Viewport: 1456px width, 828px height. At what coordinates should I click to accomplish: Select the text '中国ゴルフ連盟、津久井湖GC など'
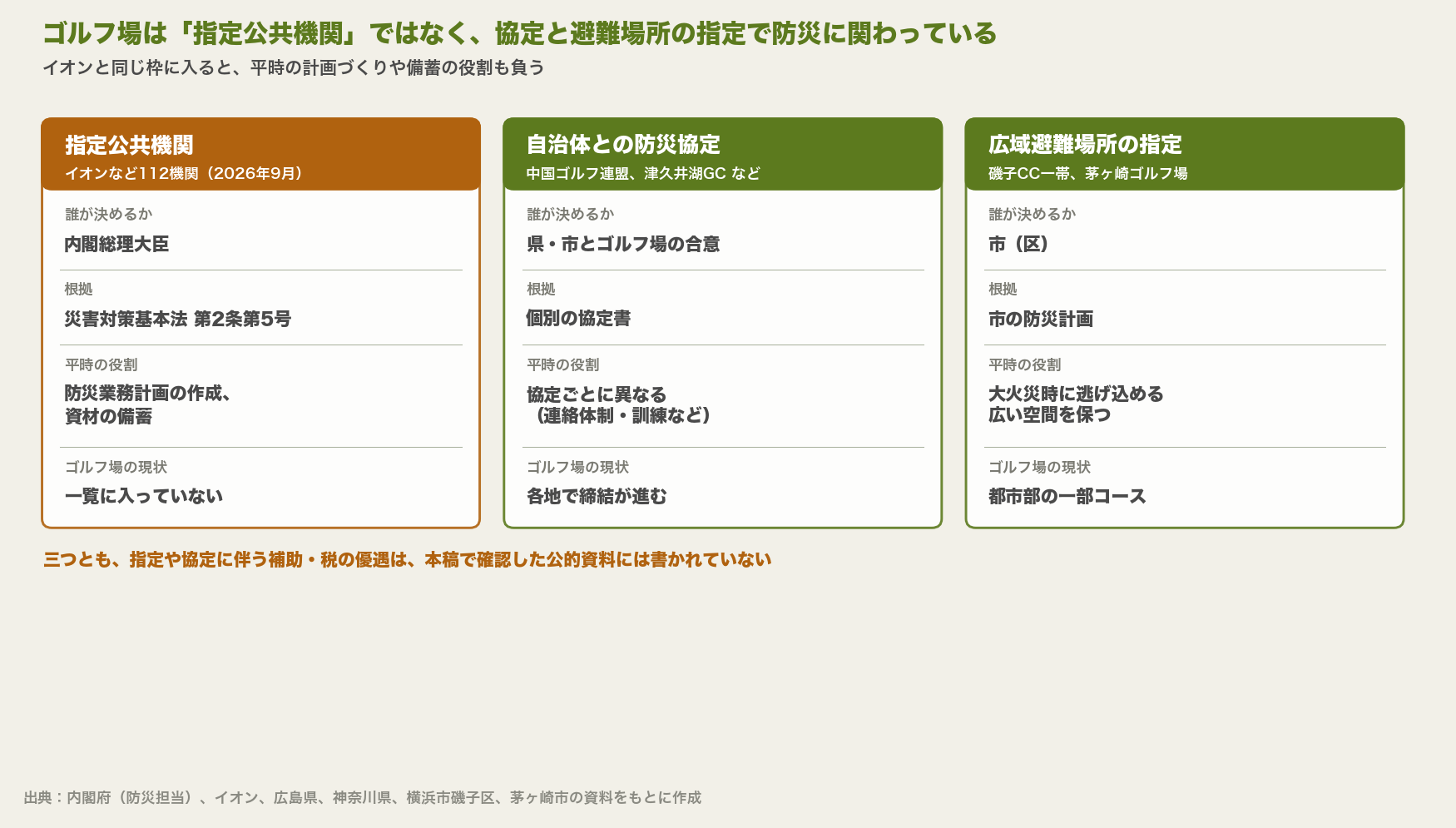pyautogui.click(x=643, y=173)
